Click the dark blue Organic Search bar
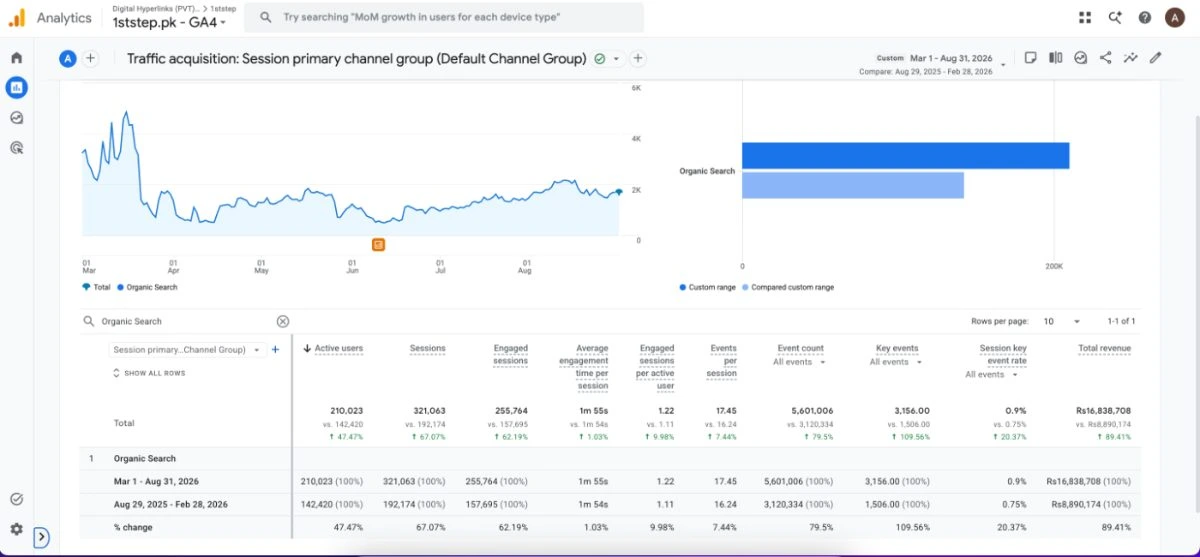Image resolution: width=1200 pixels, height=557 pixels. coord(906,155)
